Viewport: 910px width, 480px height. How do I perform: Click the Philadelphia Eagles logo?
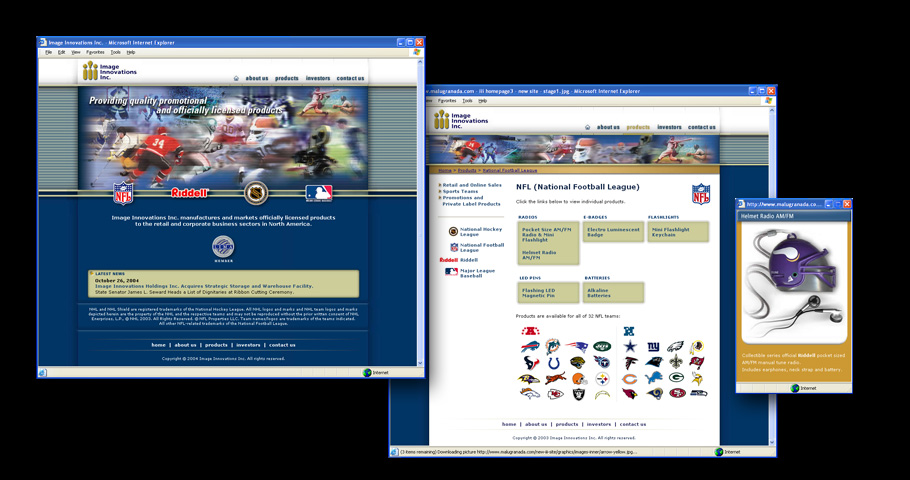point(675,347)
